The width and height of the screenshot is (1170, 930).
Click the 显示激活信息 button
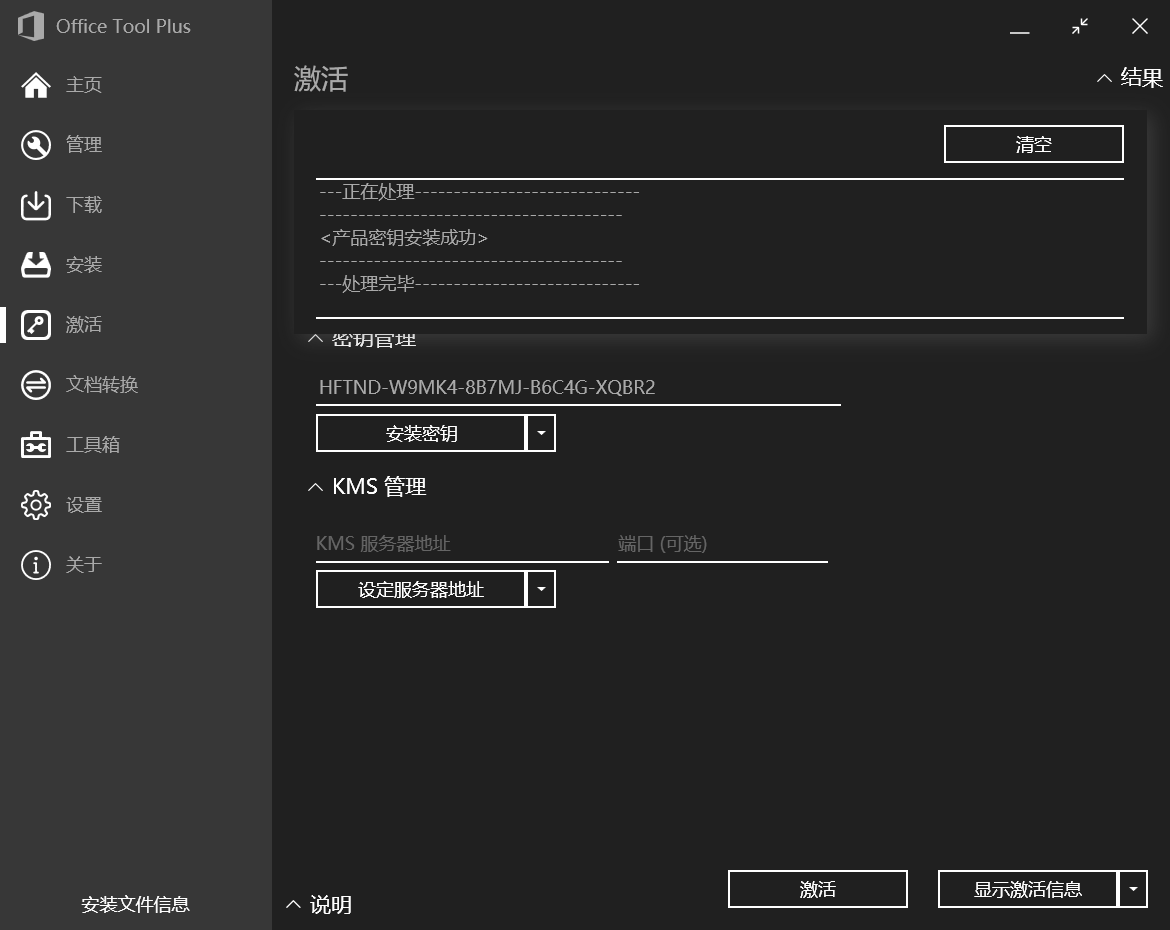(1027, 889)
